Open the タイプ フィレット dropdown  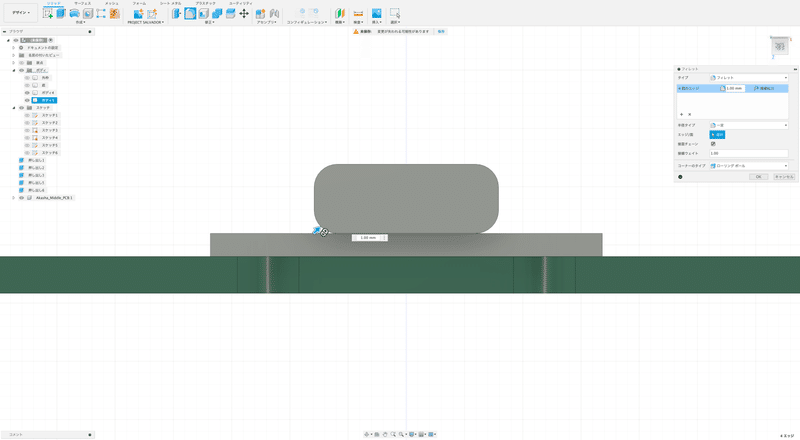click(x=748, y=78)
